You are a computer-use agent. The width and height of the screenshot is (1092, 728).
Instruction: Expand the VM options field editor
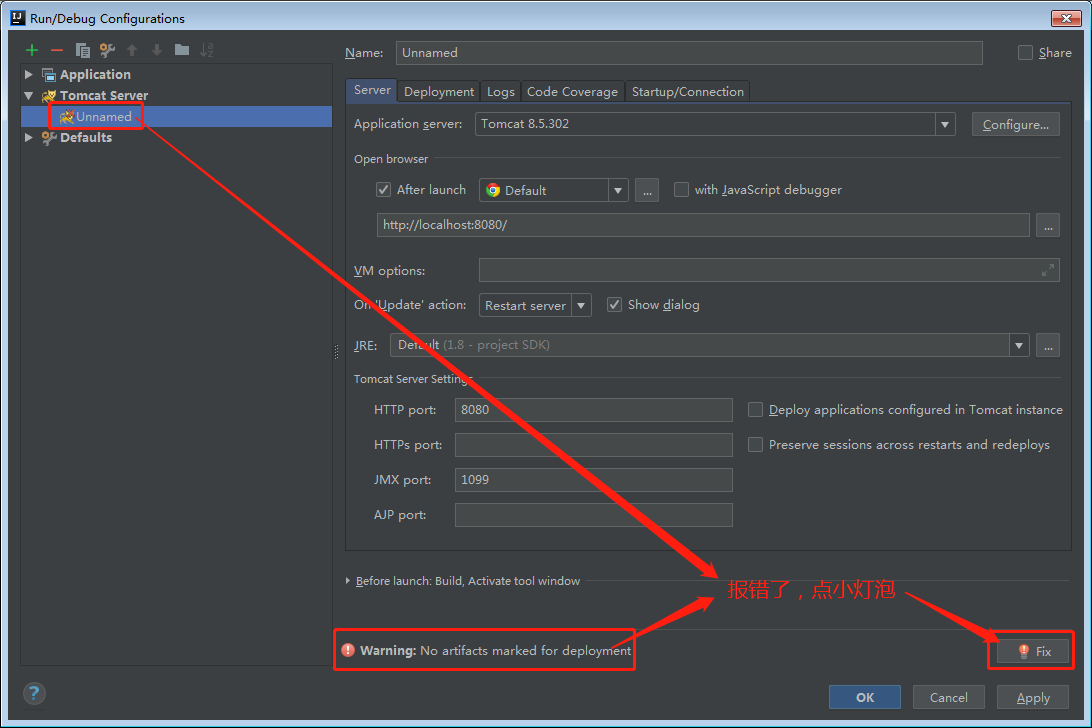point(1047,270)
